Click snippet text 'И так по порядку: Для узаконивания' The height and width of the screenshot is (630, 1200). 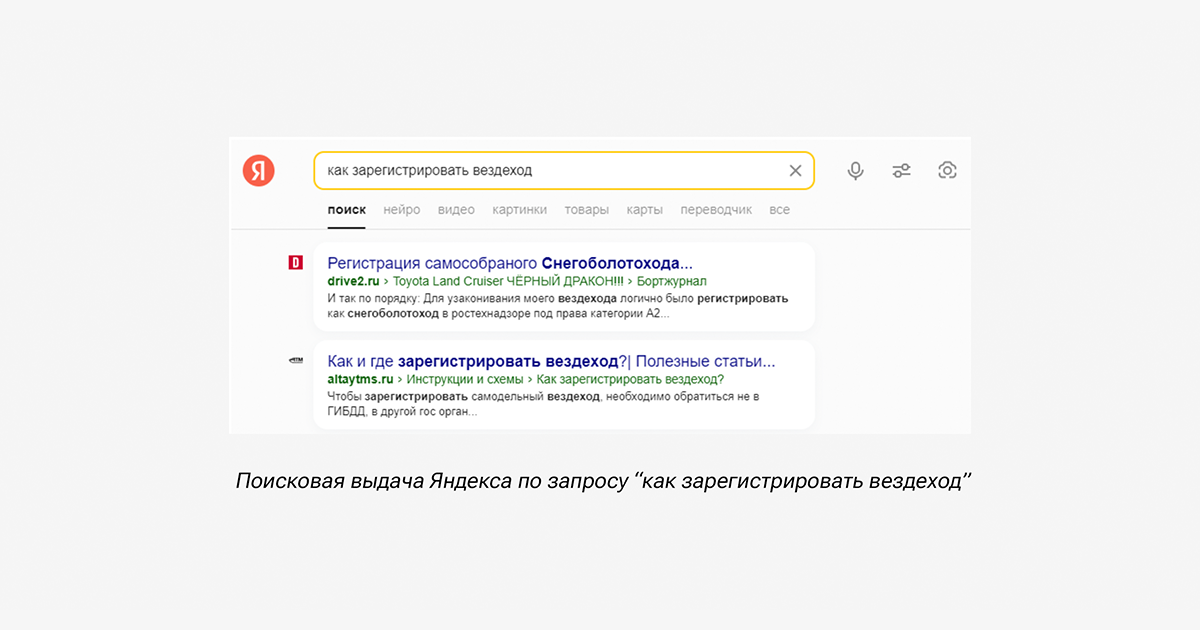click(x=440, y=298)
